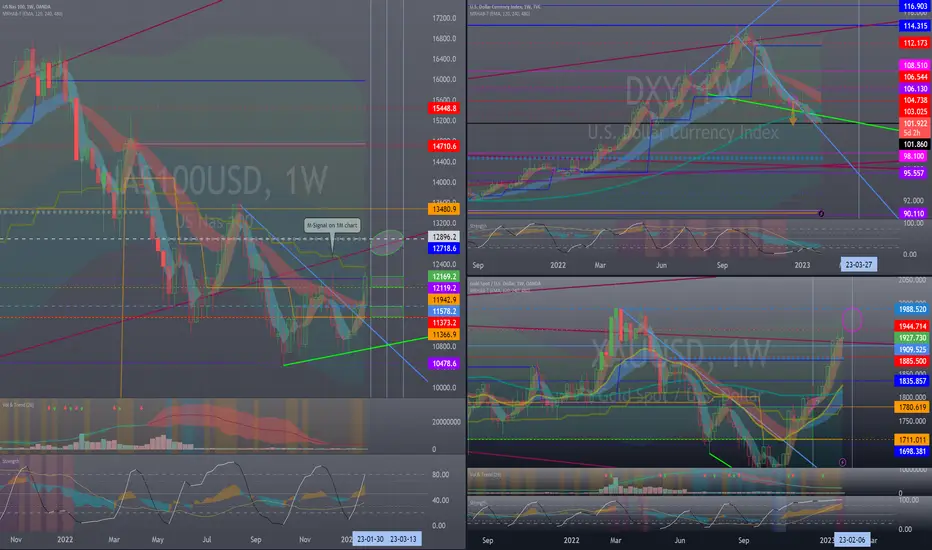
Task: Click the red 1944.714 gold price label
Action: [912, 326]
